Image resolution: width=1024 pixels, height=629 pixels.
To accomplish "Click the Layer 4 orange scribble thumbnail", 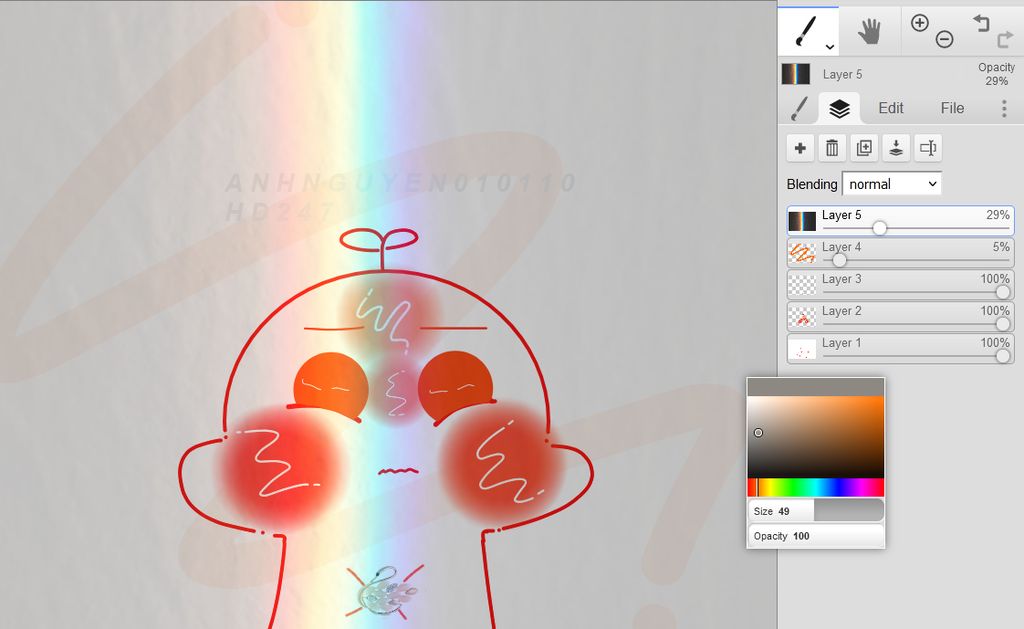I will [x=802, y=253].
